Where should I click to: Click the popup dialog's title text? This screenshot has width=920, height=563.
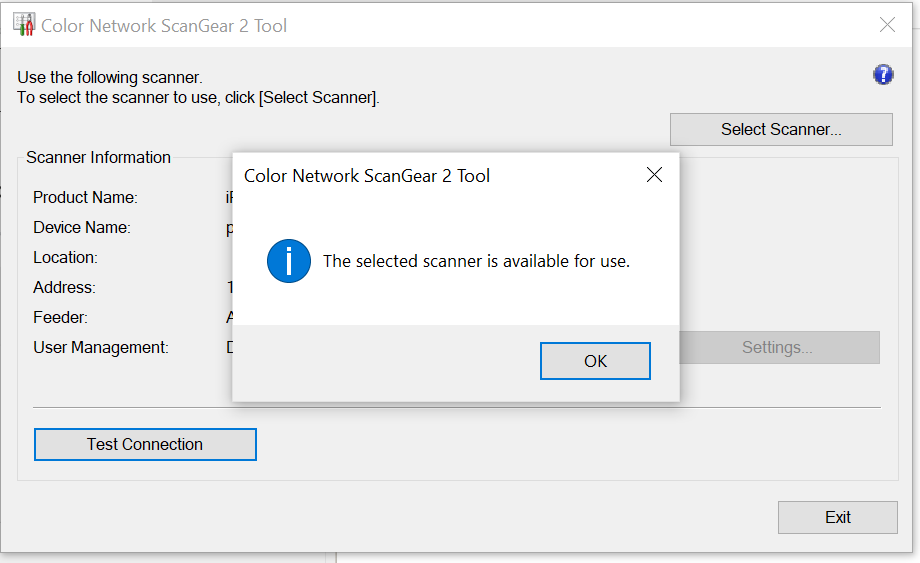tap(367, 176)
